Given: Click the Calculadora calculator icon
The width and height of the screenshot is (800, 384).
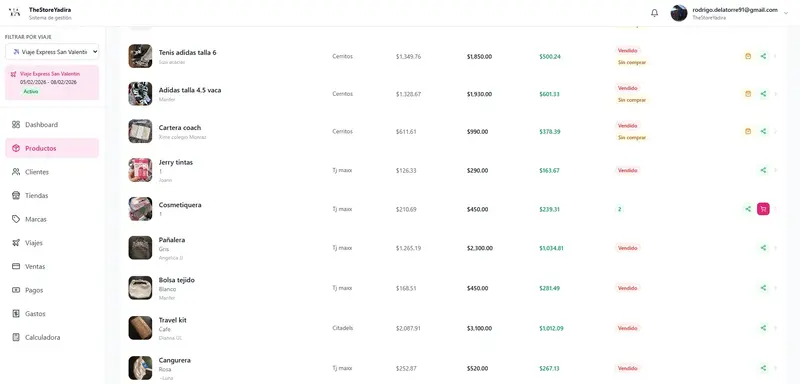Looking at the screenshot, I should pos(16,337).
